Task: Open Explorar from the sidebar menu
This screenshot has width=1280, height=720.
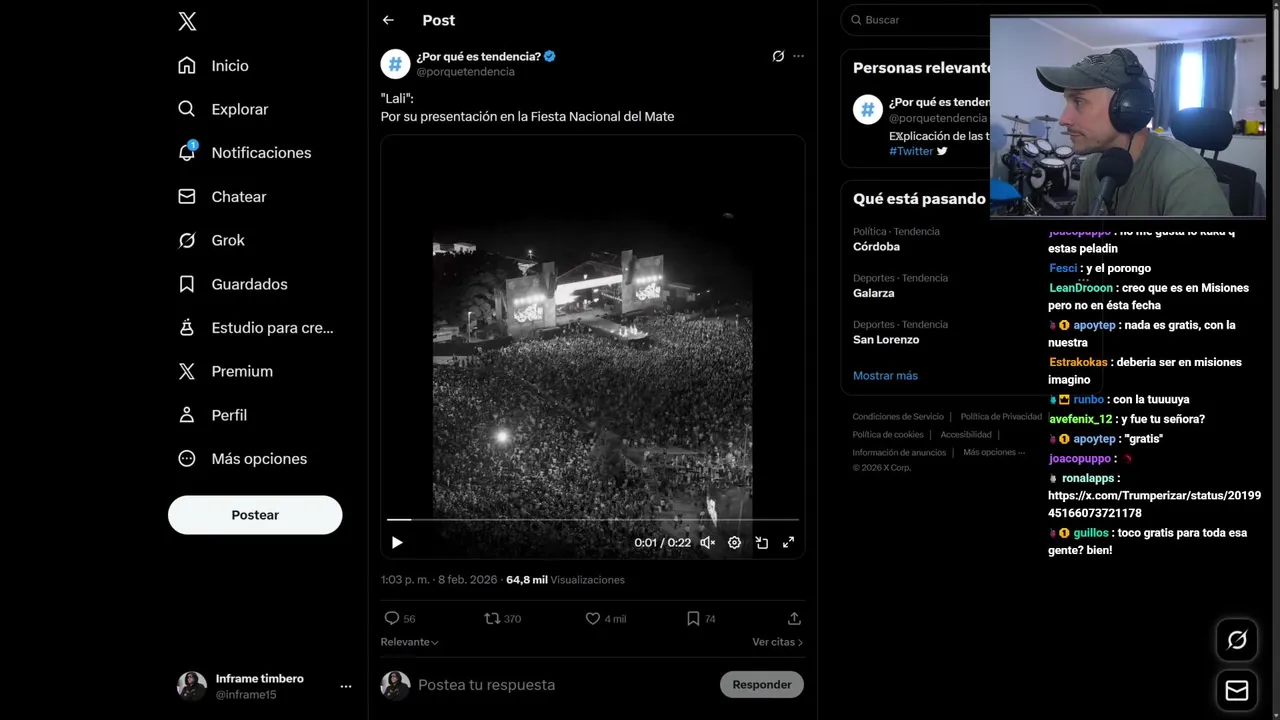Action: click(239, 109)
